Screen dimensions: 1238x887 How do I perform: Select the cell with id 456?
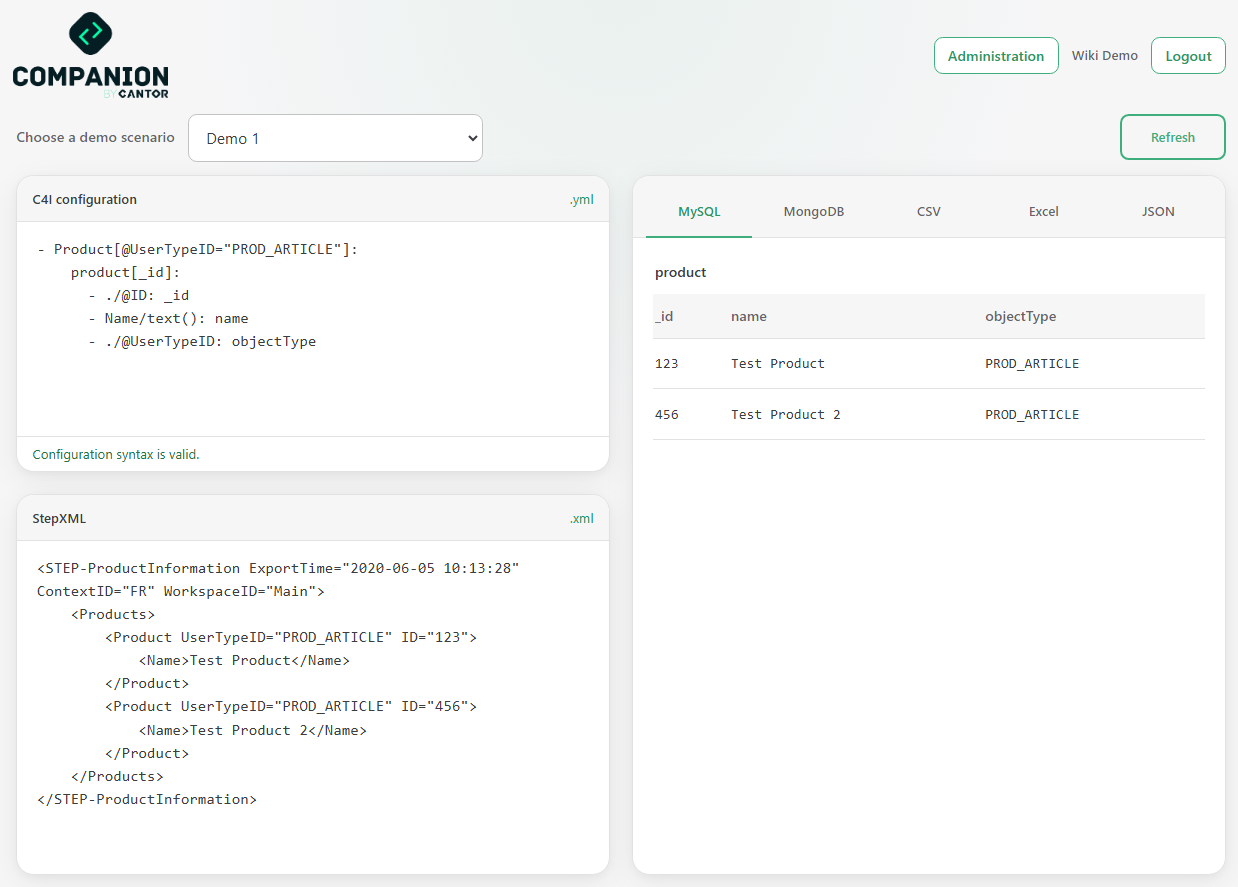coord(667,414)
